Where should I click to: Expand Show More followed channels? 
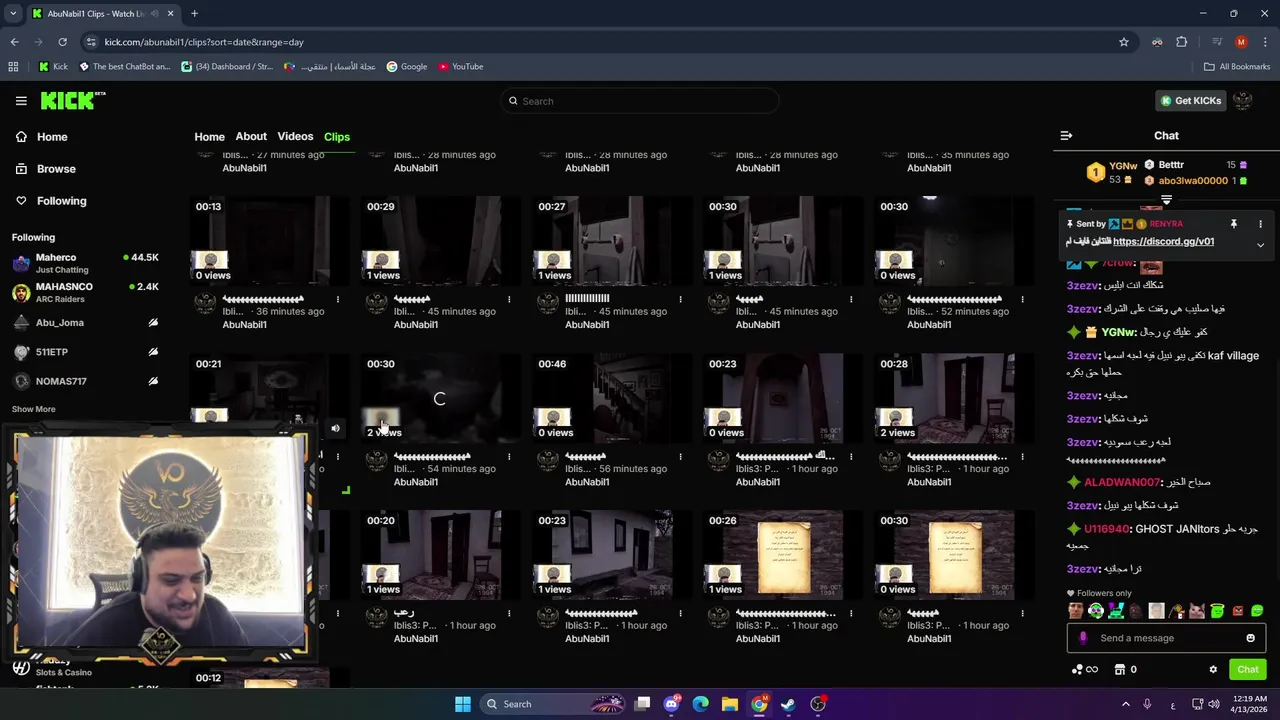click(33, 409)
